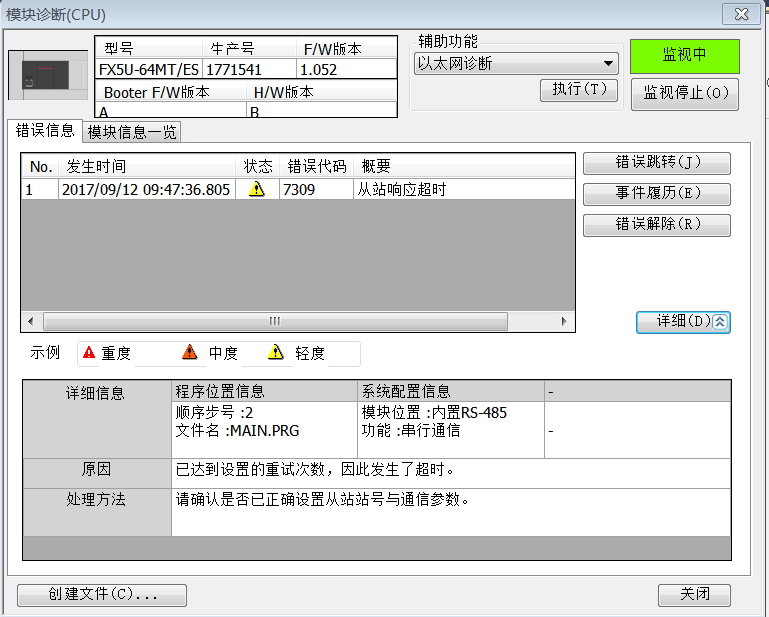
Task: Open the 事件履历(E) event history
Action: pos(656,194)
